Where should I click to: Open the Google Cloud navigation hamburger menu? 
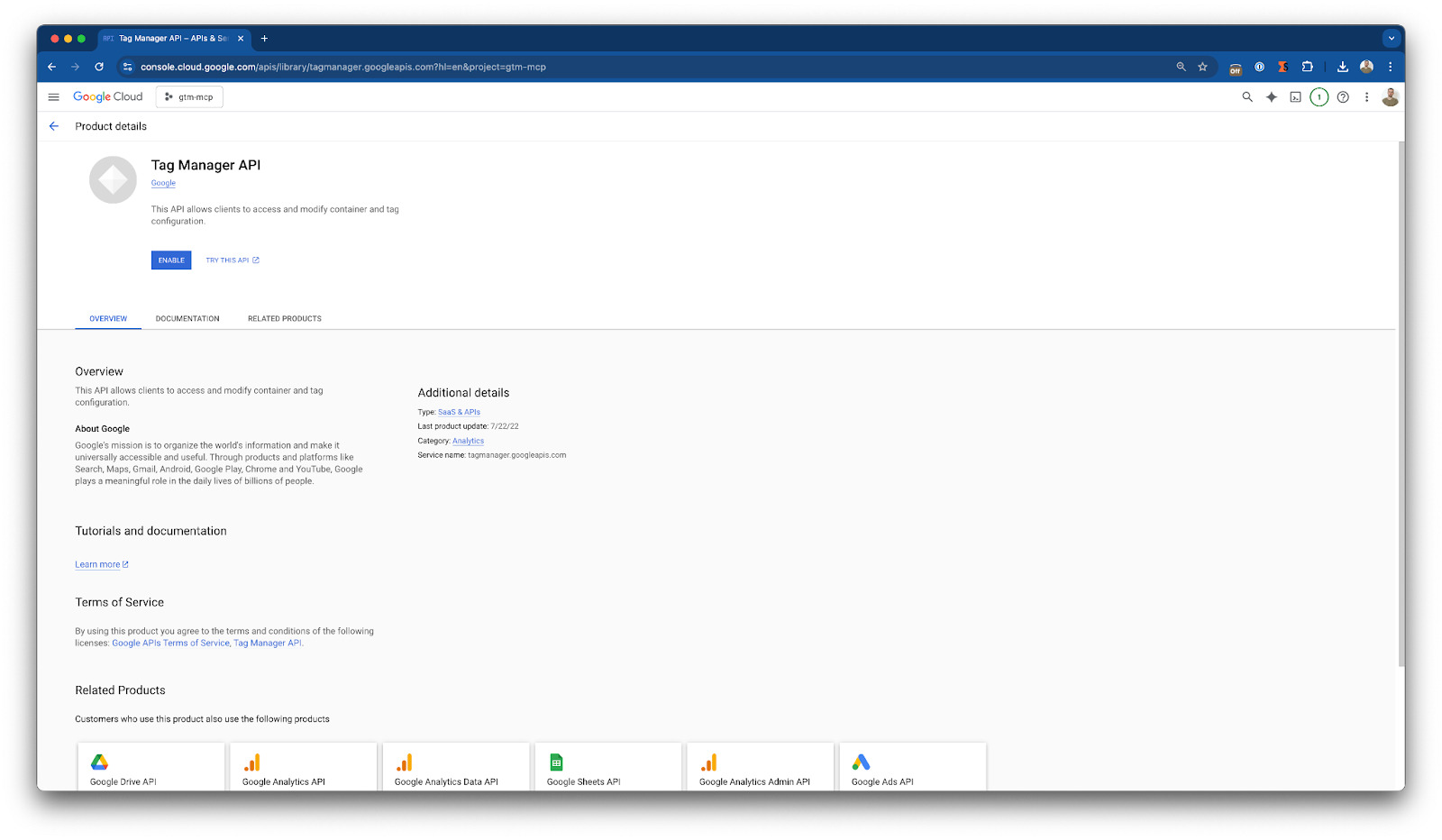(x=54, y=97)
